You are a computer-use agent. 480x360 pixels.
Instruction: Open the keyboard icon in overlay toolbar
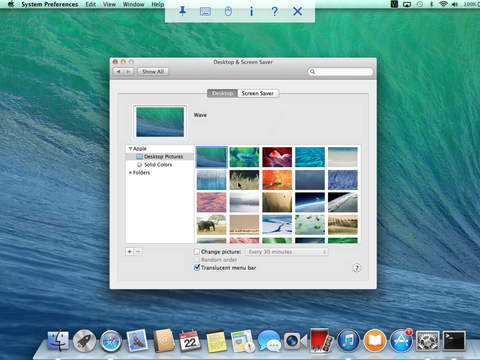pos(205,12)
